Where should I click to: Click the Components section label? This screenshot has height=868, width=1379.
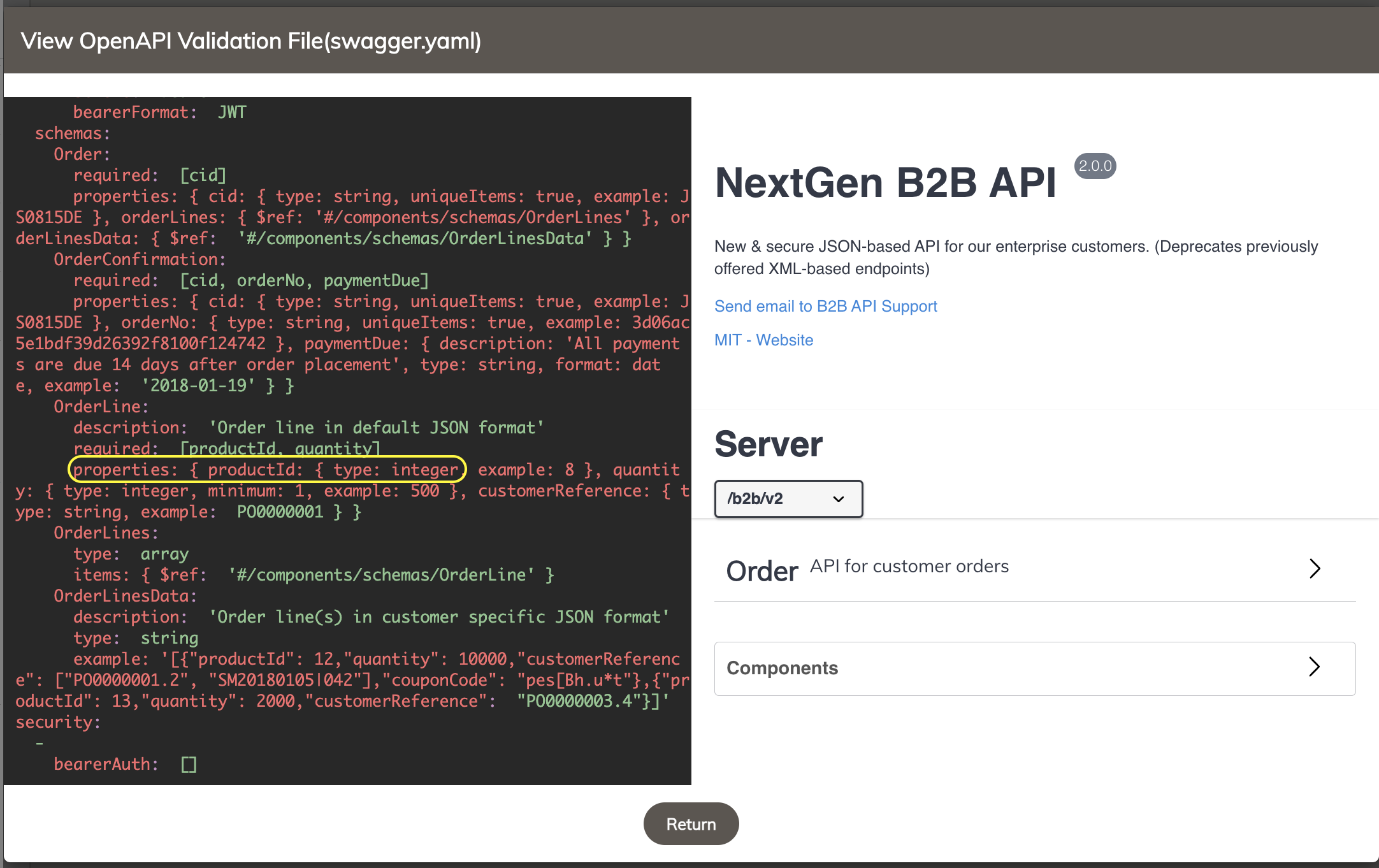(x=782, y=668)
